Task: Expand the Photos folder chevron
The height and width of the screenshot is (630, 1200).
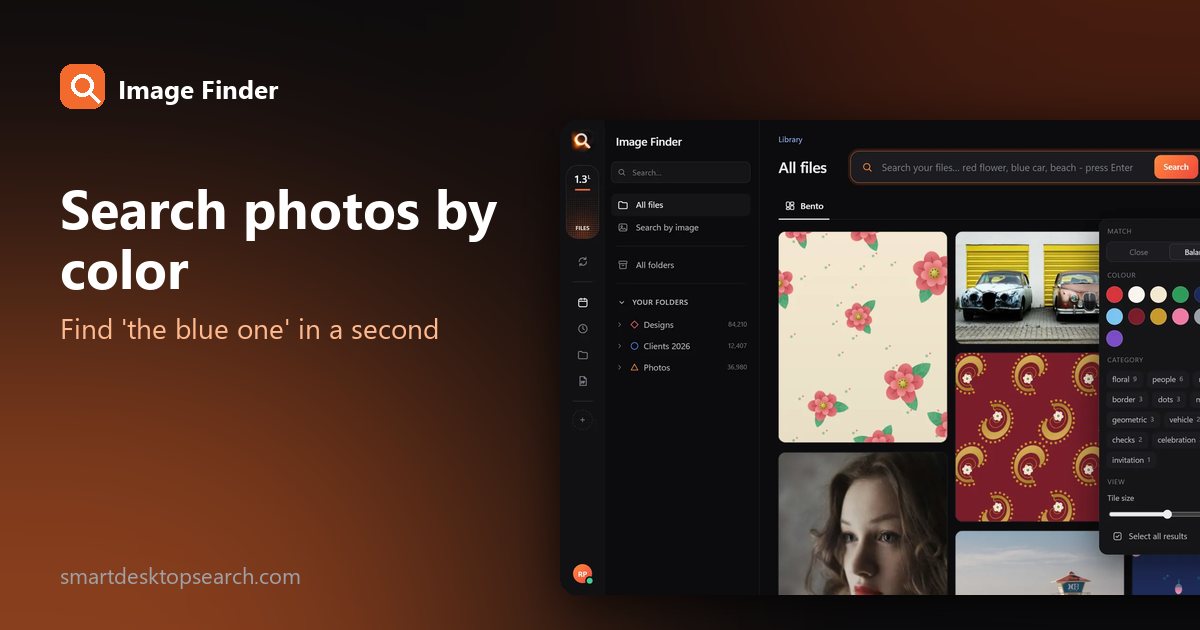Action: point(620,368)
